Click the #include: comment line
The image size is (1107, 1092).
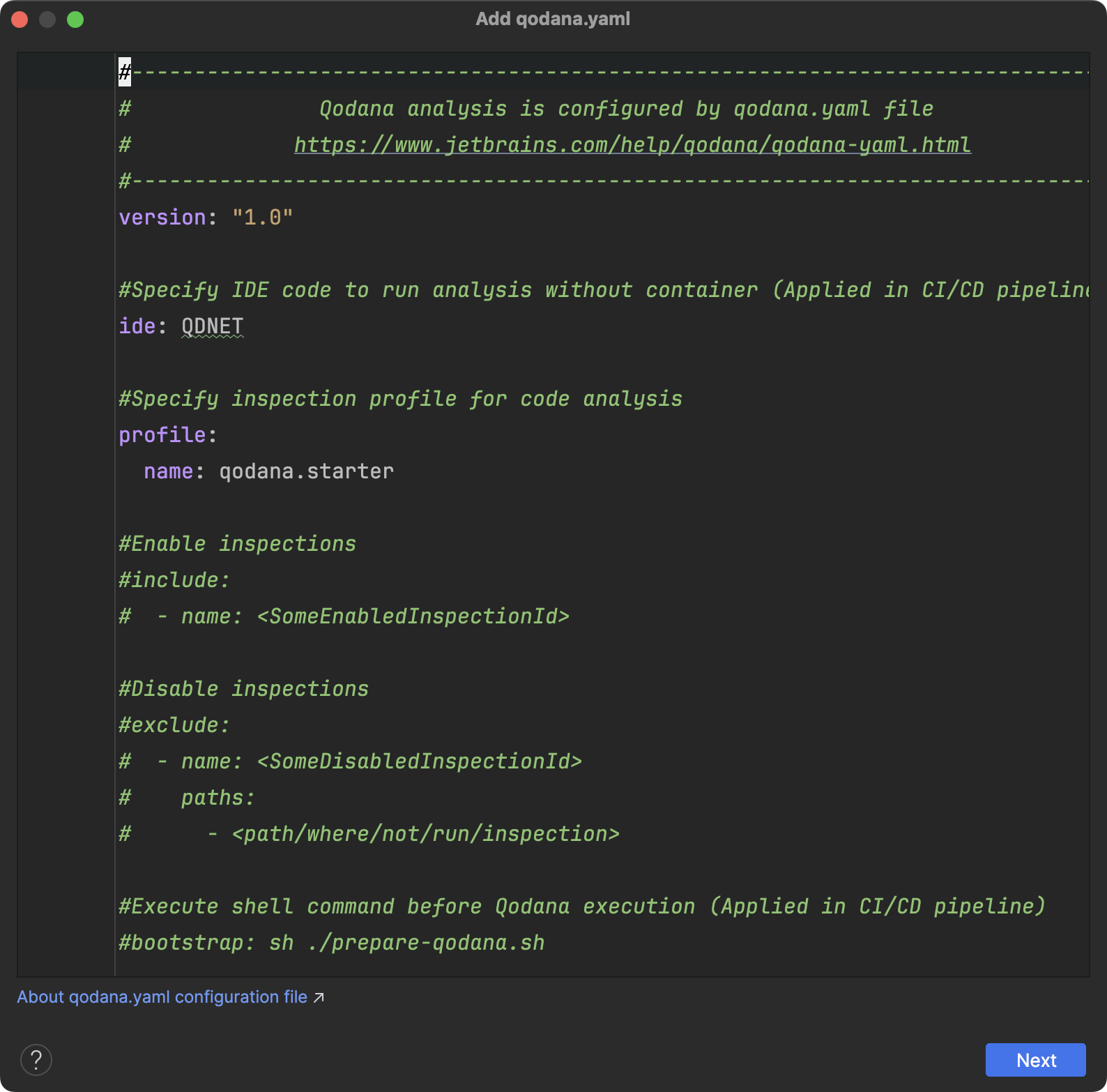tap(174, 580)
